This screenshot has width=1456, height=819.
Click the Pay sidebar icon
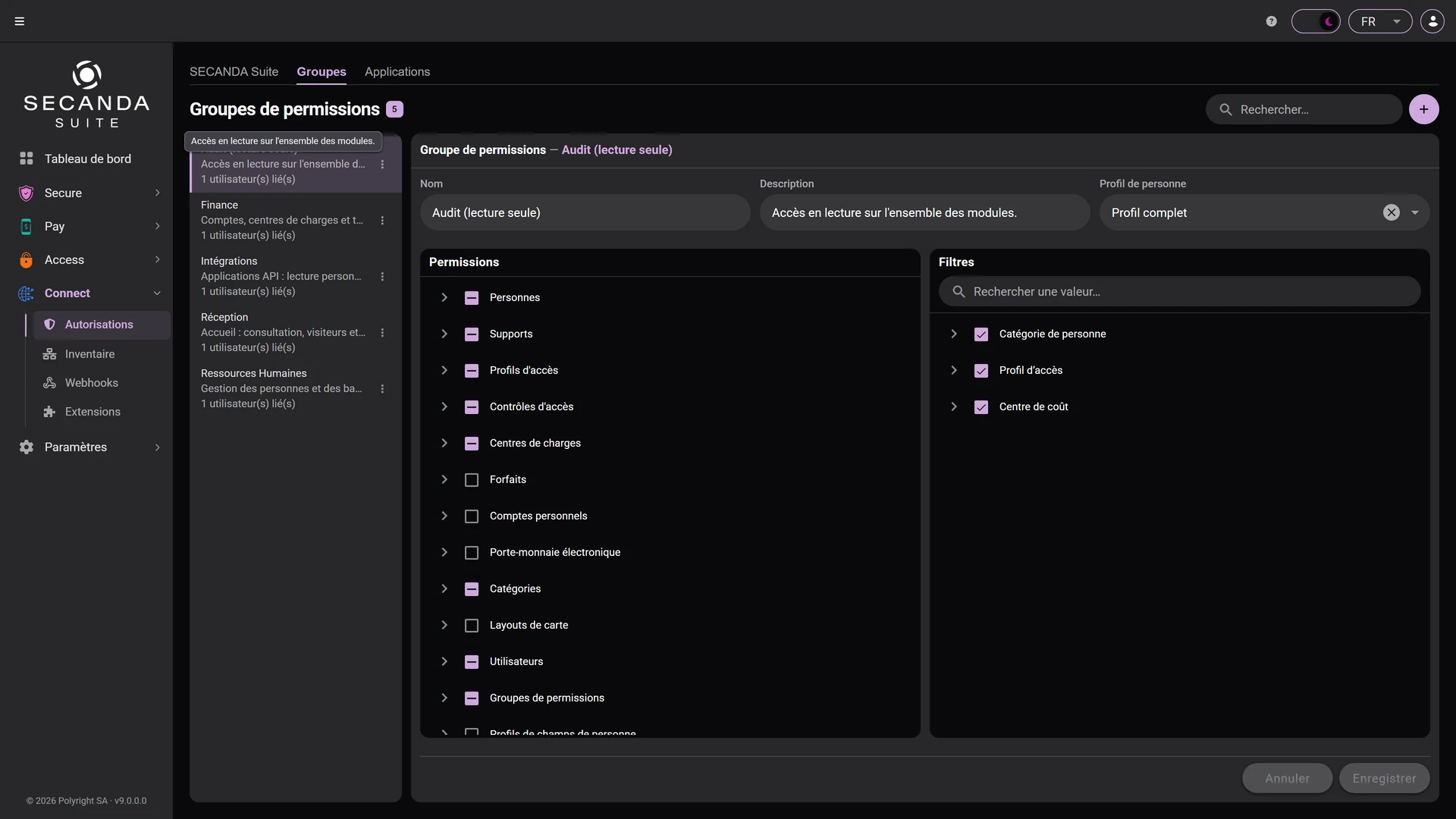(x=27, y=226)
